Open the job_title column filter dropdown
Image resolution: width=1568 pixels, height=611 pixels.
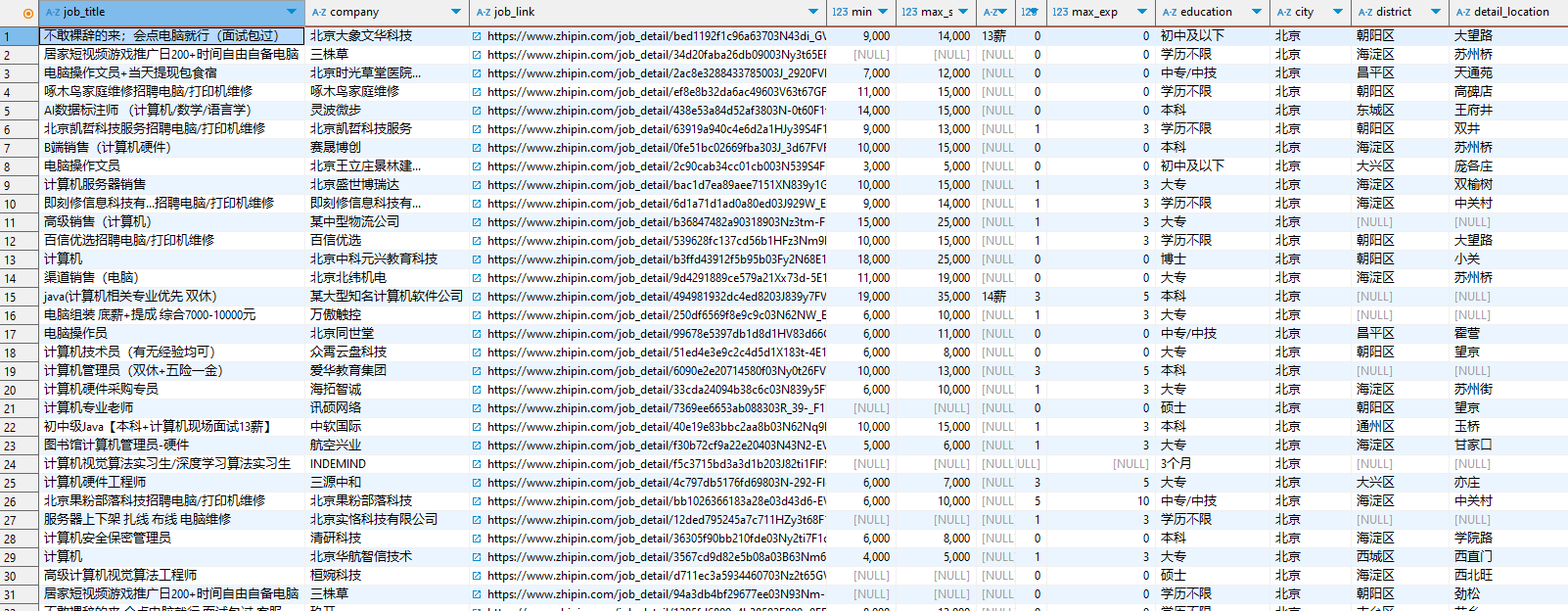click(x=292, y=12)
